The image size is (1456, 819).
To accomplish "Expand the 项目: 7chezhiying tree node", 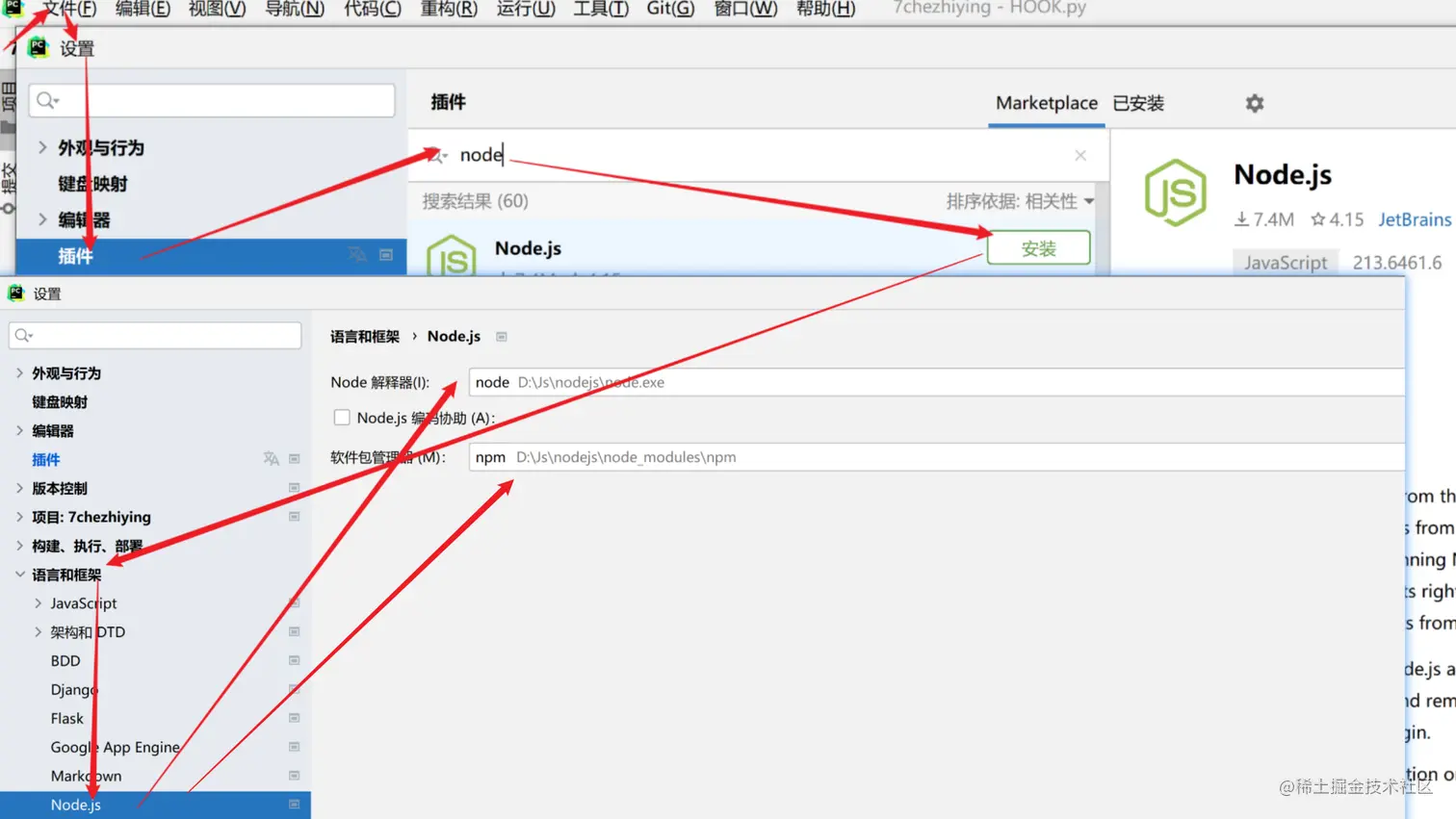I will [x=19, y=517].
